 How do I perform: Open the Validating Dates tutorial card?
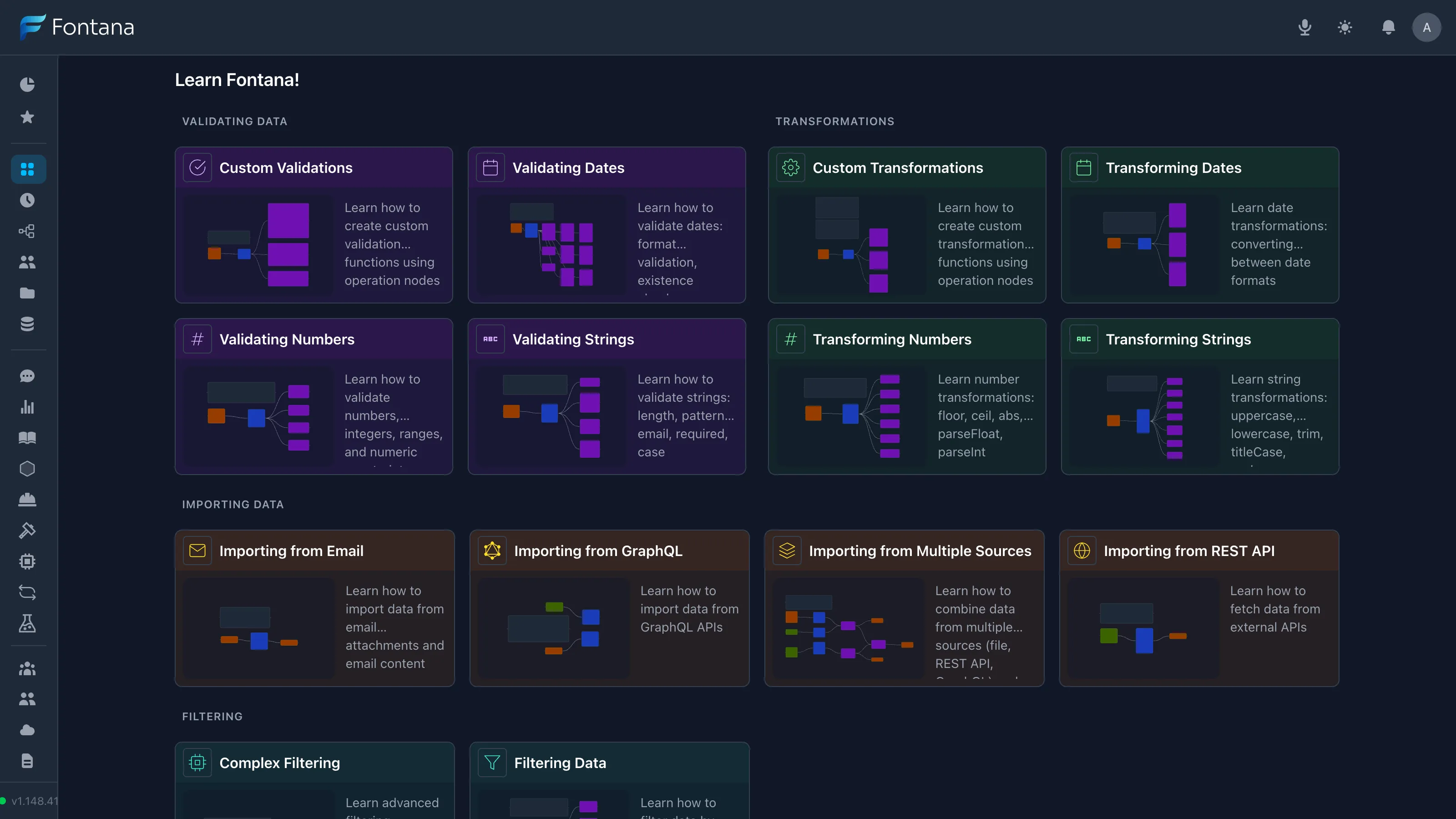pos(607,225)
